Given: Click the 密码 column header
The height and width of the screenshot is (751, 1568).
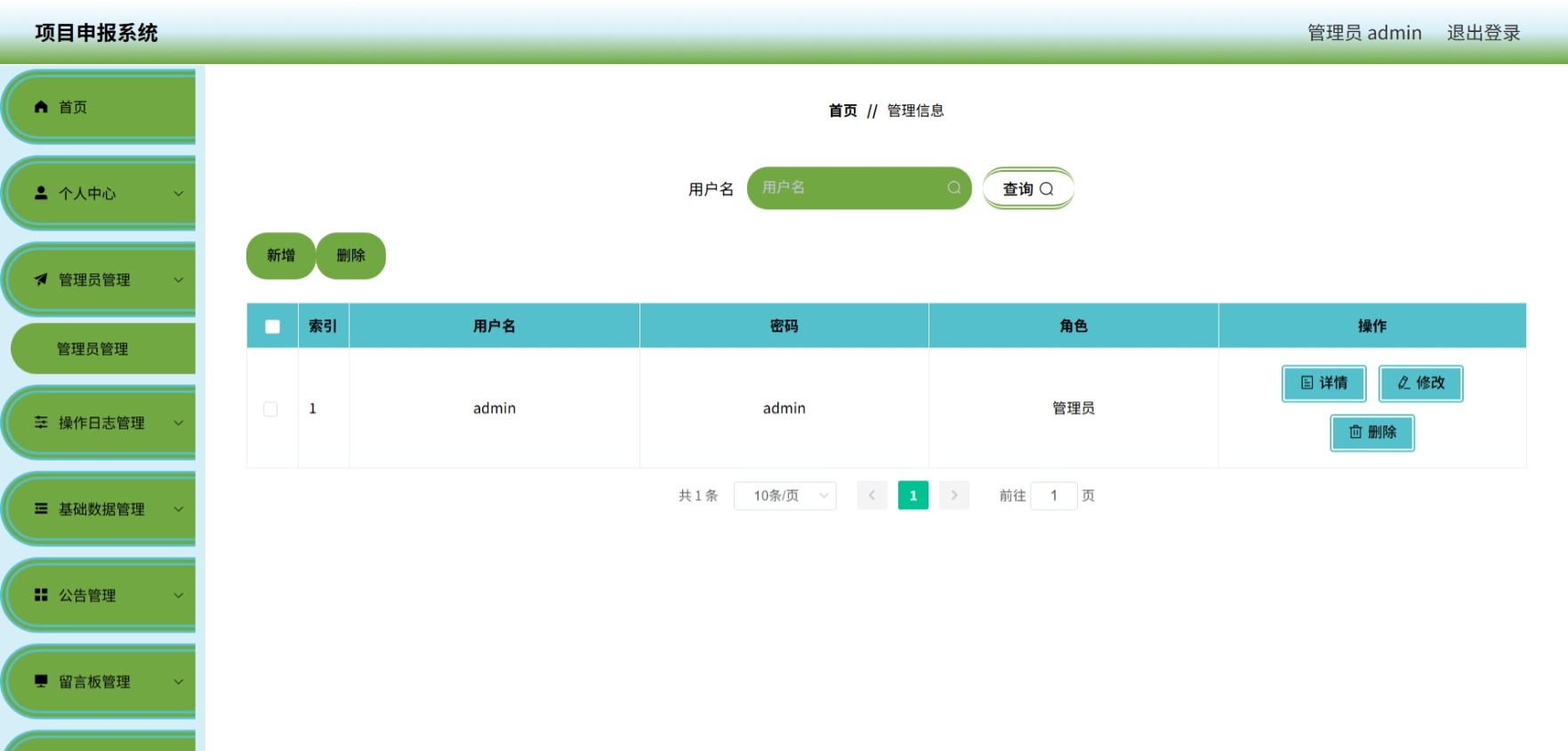Looking at the screenshot, I should tap(784, 326).
